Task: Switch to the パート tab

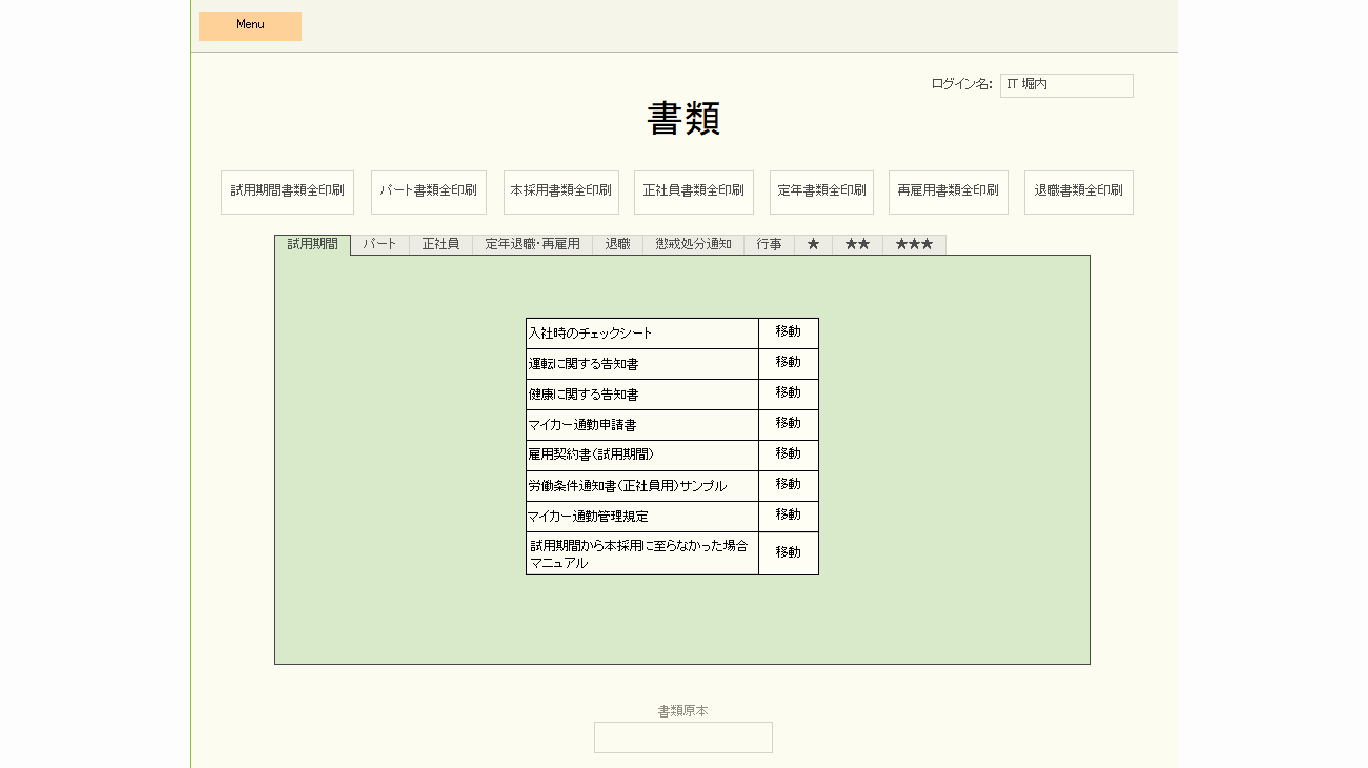Action: click(x=380, y=245)
